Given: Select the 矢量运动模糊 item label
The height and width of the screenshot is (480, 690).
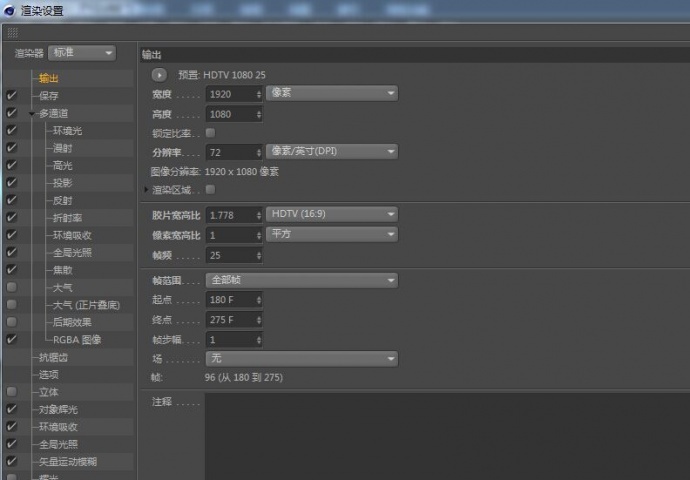Looking at the screenshot, I should (x=68, y=462).
